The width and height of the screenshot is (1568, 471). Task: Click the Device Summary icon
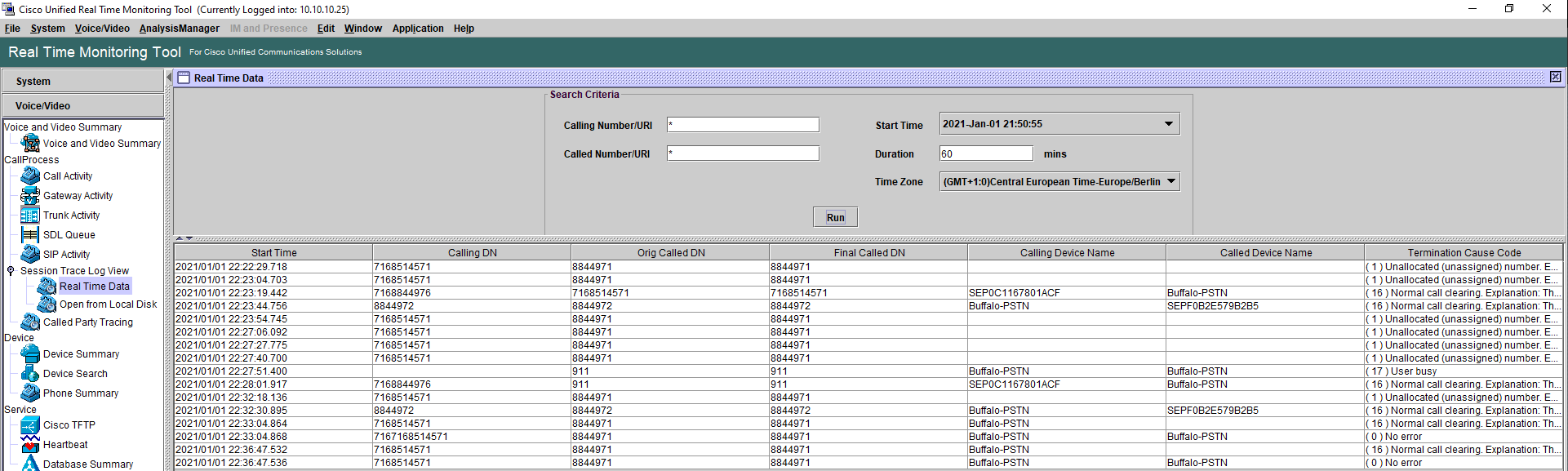(x=30, y=353)
